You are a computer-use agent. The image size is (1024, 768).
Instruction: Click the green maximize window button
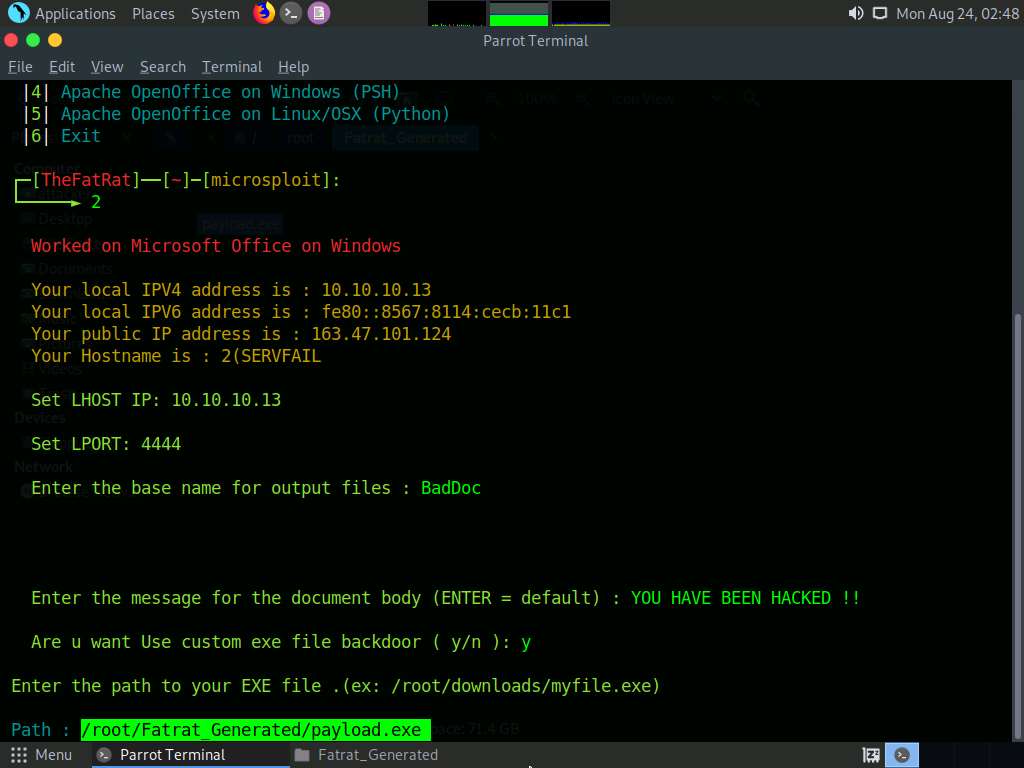(x=33, y=40)
